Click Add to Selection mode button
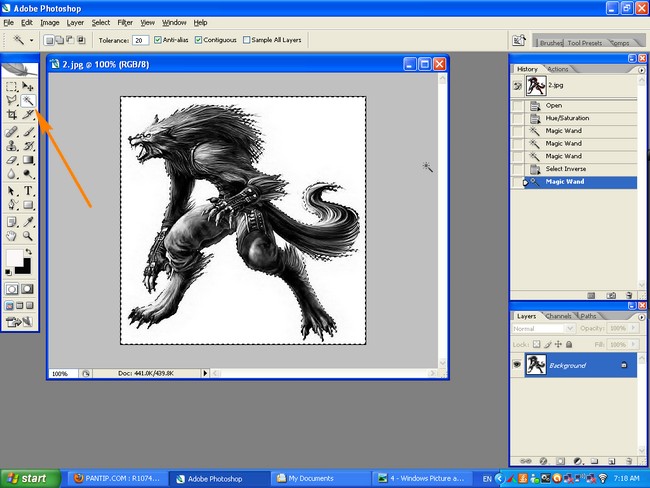 click(x=60, y=40)
